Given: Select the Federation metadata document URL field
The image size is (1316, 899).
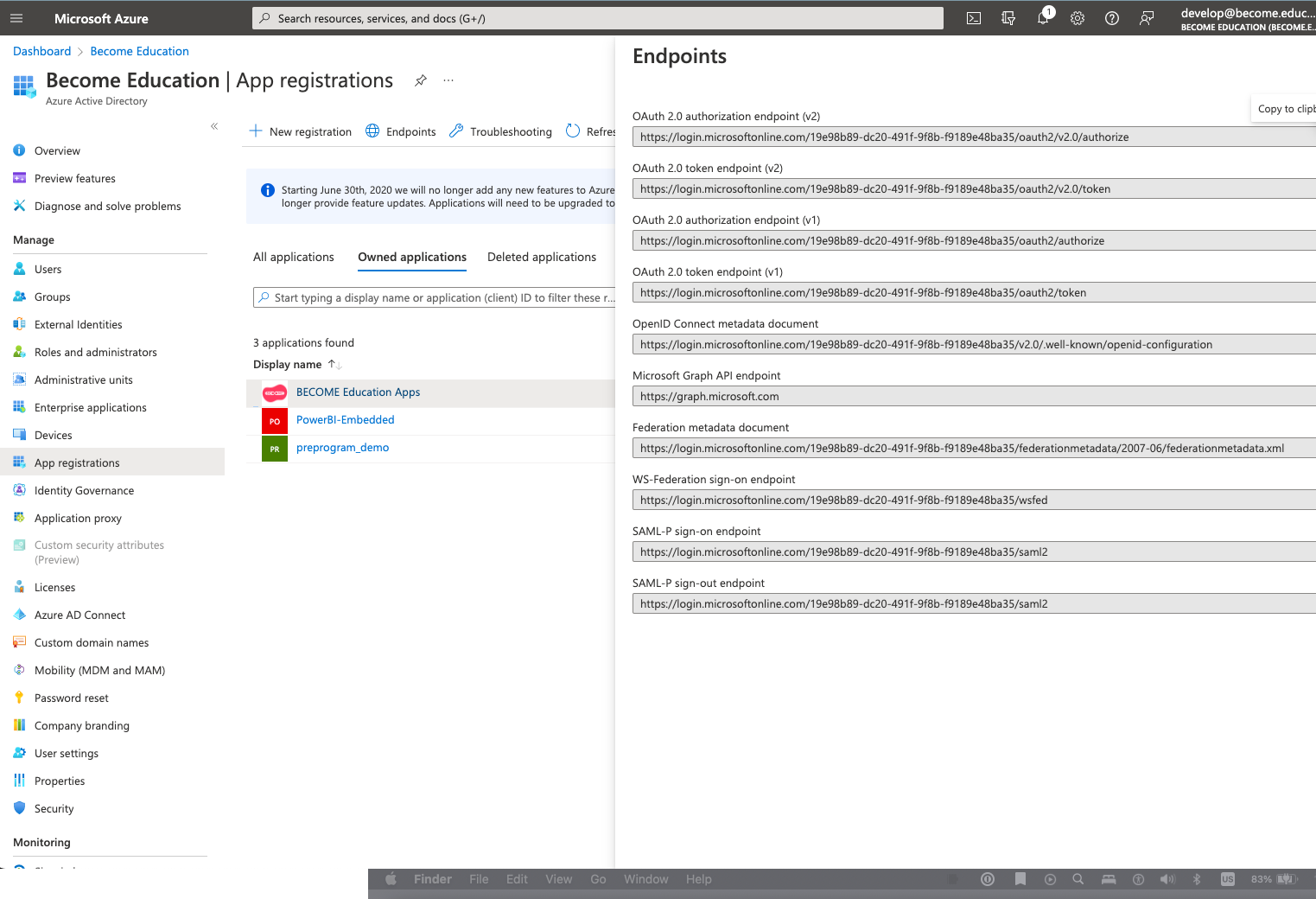Looking at the screenshot, I should click(974, 448).
